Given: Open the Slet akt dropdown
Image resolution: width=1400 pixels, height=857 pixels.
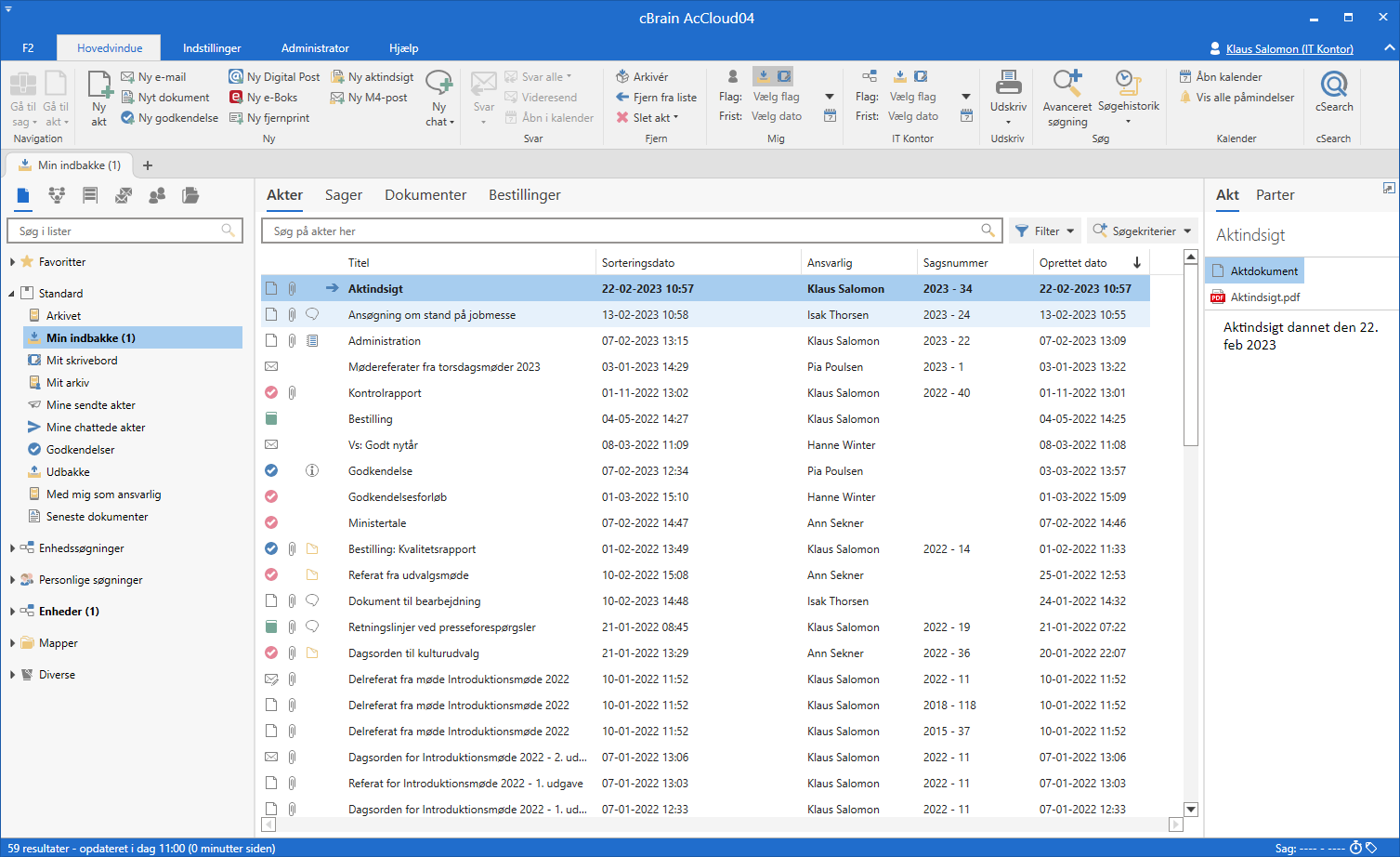Looking at the screenshot, I should pyautogui.click(x=648, y=118).
